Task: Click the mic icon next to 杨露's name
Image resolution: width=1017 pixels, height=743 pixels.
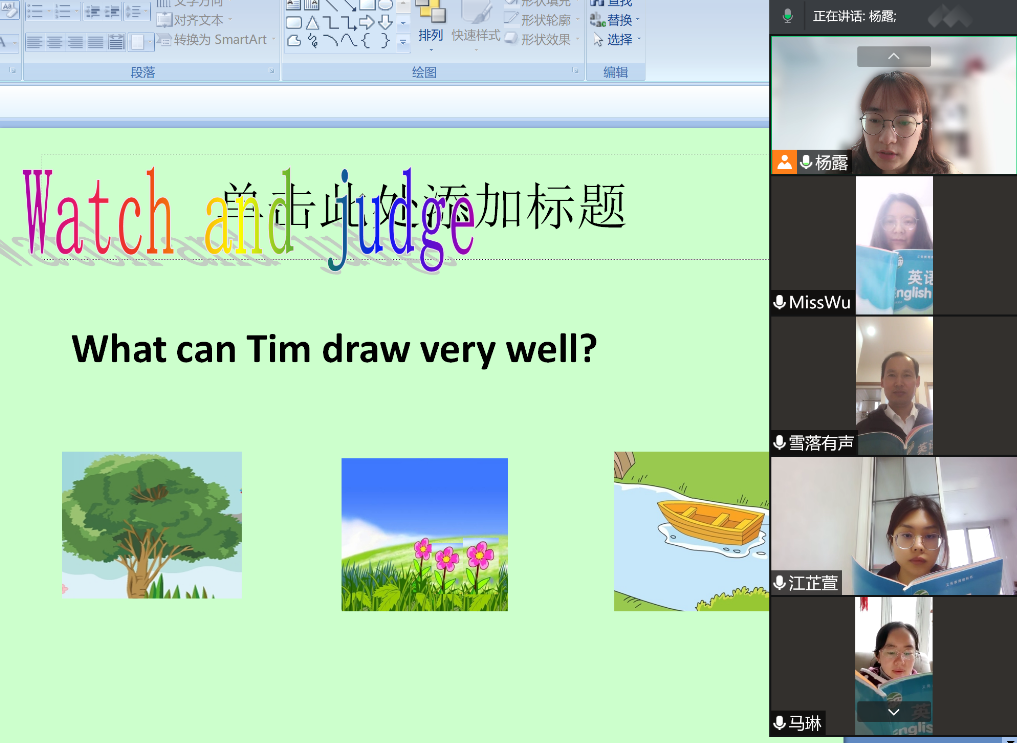Action: coord(806,162)
